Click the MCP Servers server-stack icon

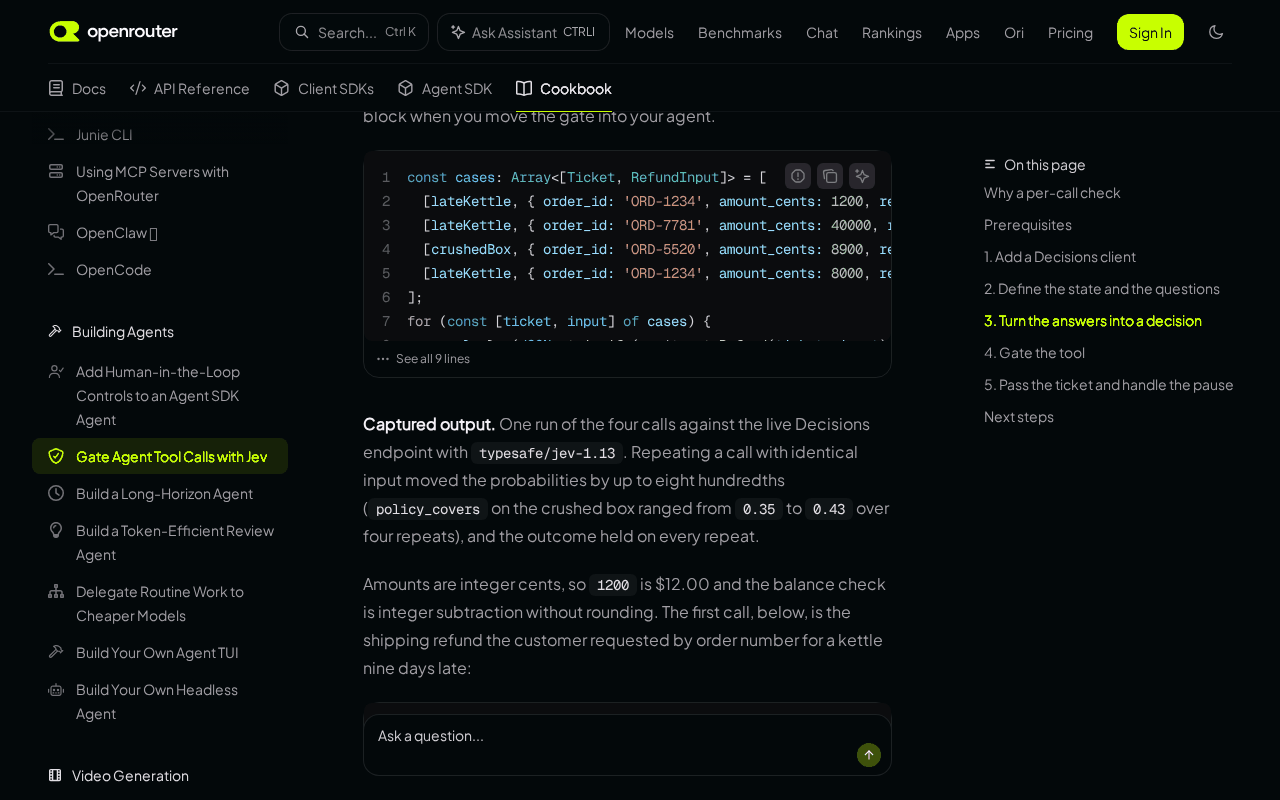coord(56,171)
